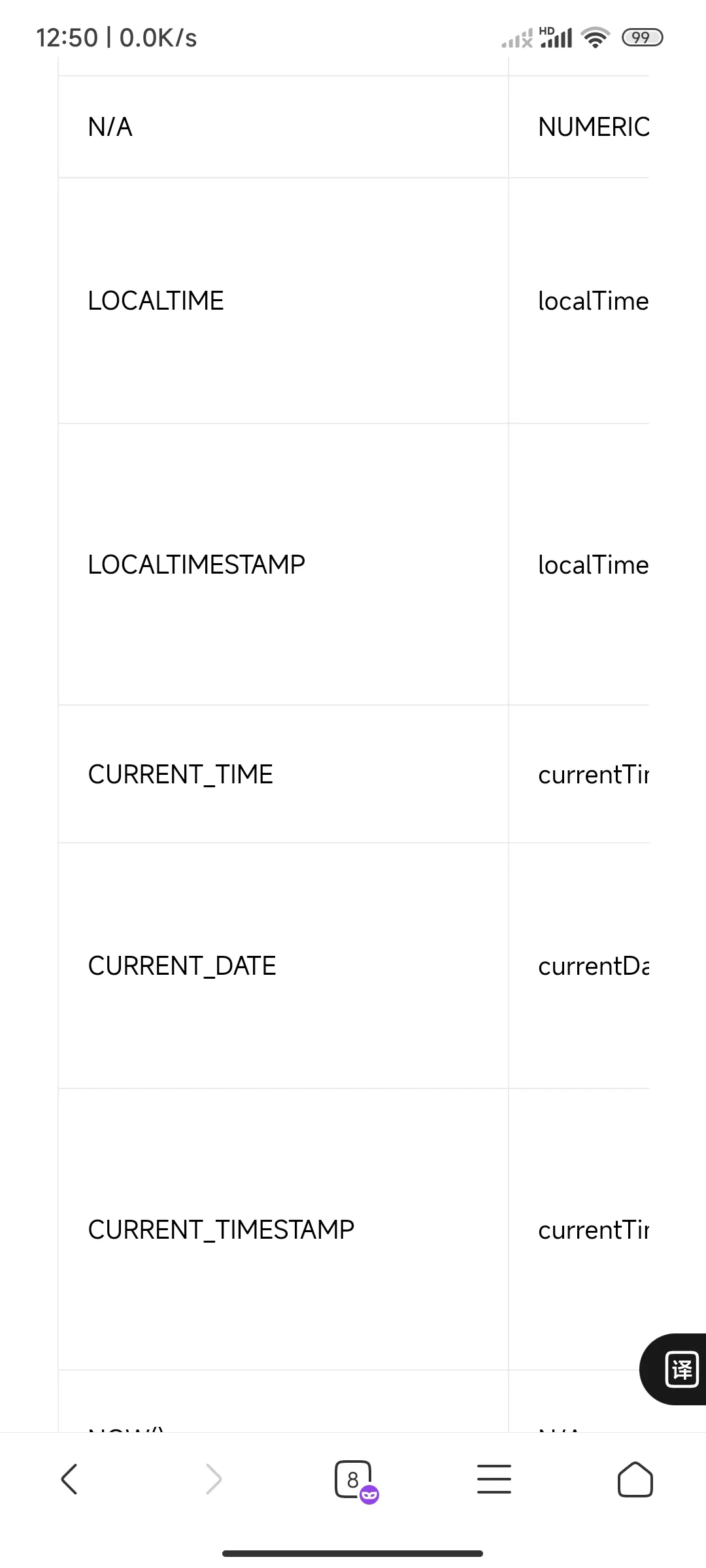Image resolution: width=706 pixels, height=1568 pixels.
Task: Tap the Wi-Fi status icon
Action: (595, 38)
